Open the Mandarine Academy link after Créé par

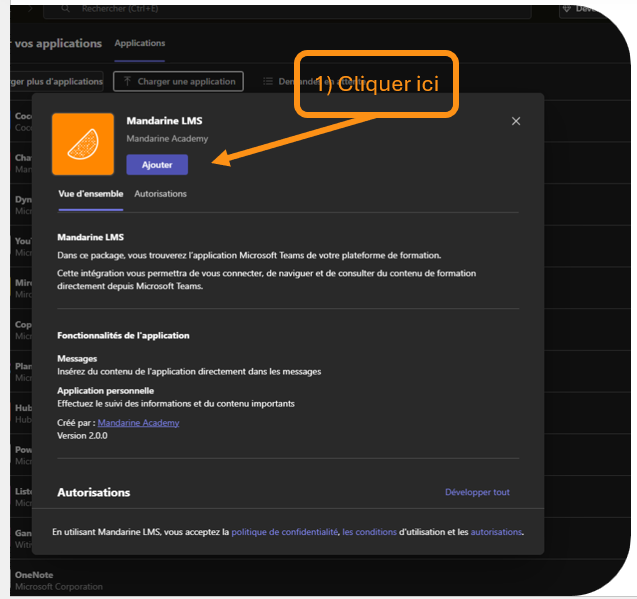point(138,423)
